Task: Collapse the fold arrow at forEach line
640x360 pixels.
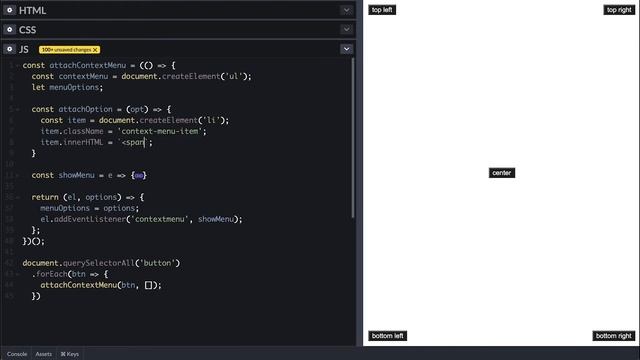Action: [x=17, y=274]
